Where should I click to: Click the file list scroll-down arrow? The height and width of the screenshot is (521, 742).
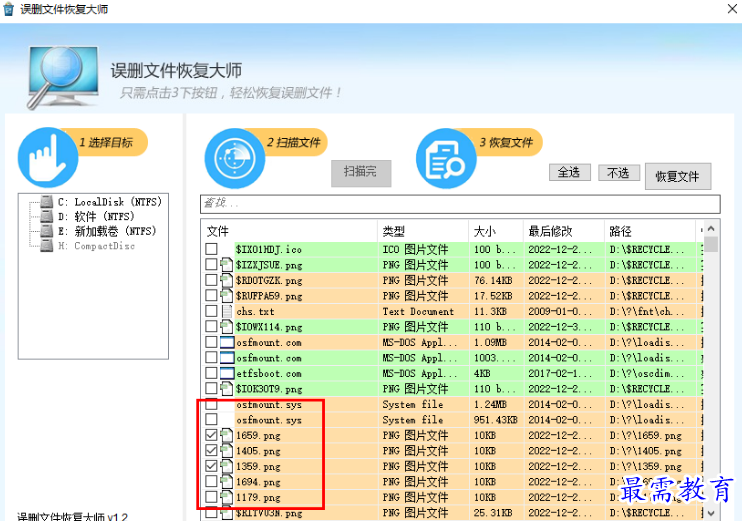click(x=711, y=513)
